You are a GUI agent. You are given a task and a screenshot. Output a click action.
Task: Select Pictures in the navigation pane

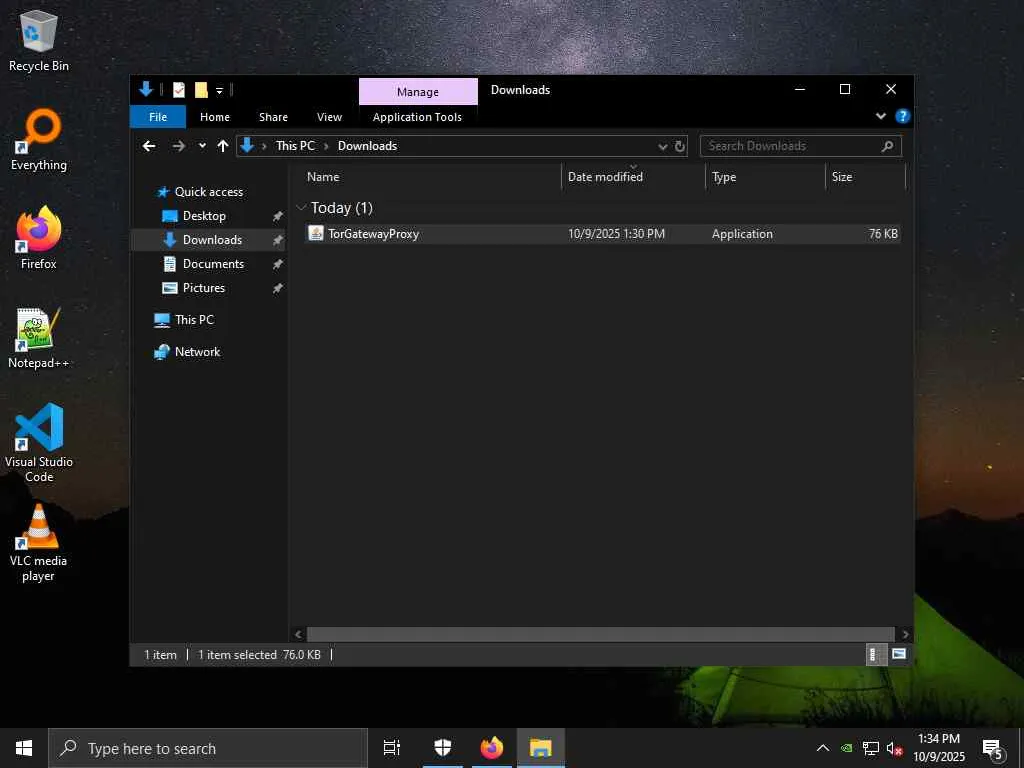point(204,287)
